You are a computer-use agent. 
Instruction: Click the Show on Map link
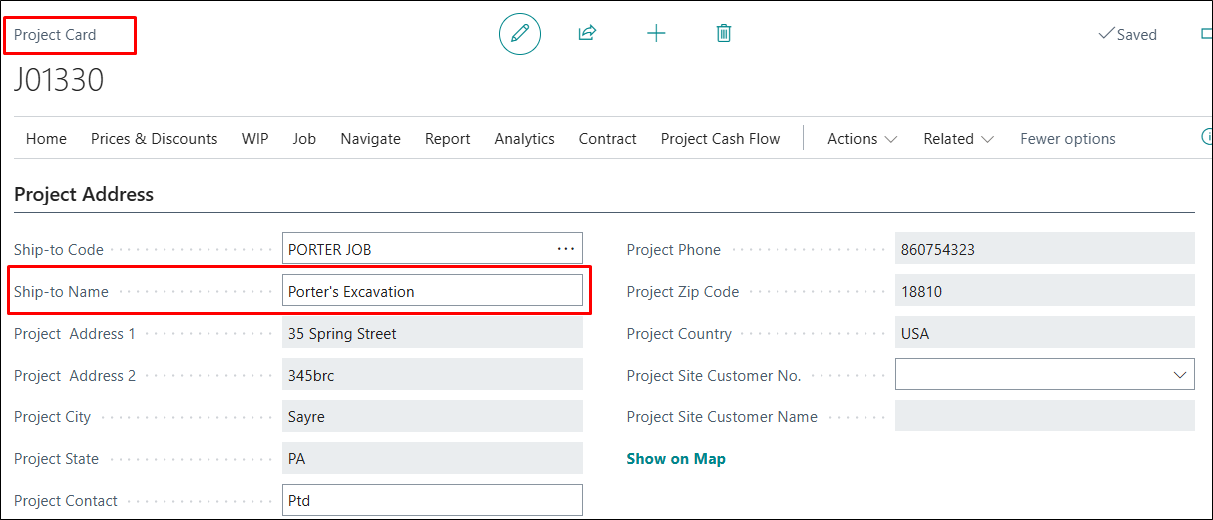pyautogui.click(x=676, y=459)
